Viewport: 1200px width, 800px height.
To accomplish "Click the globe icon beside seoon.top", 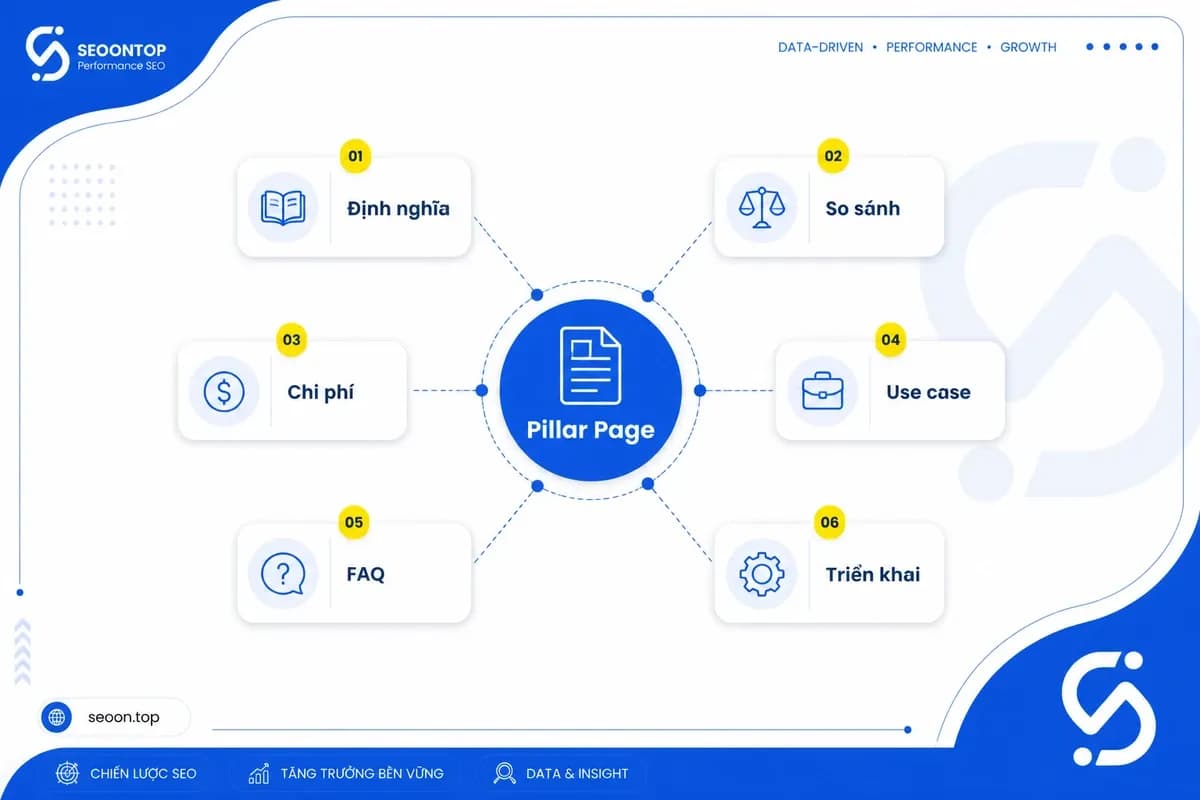I will (x=57, y=717).
